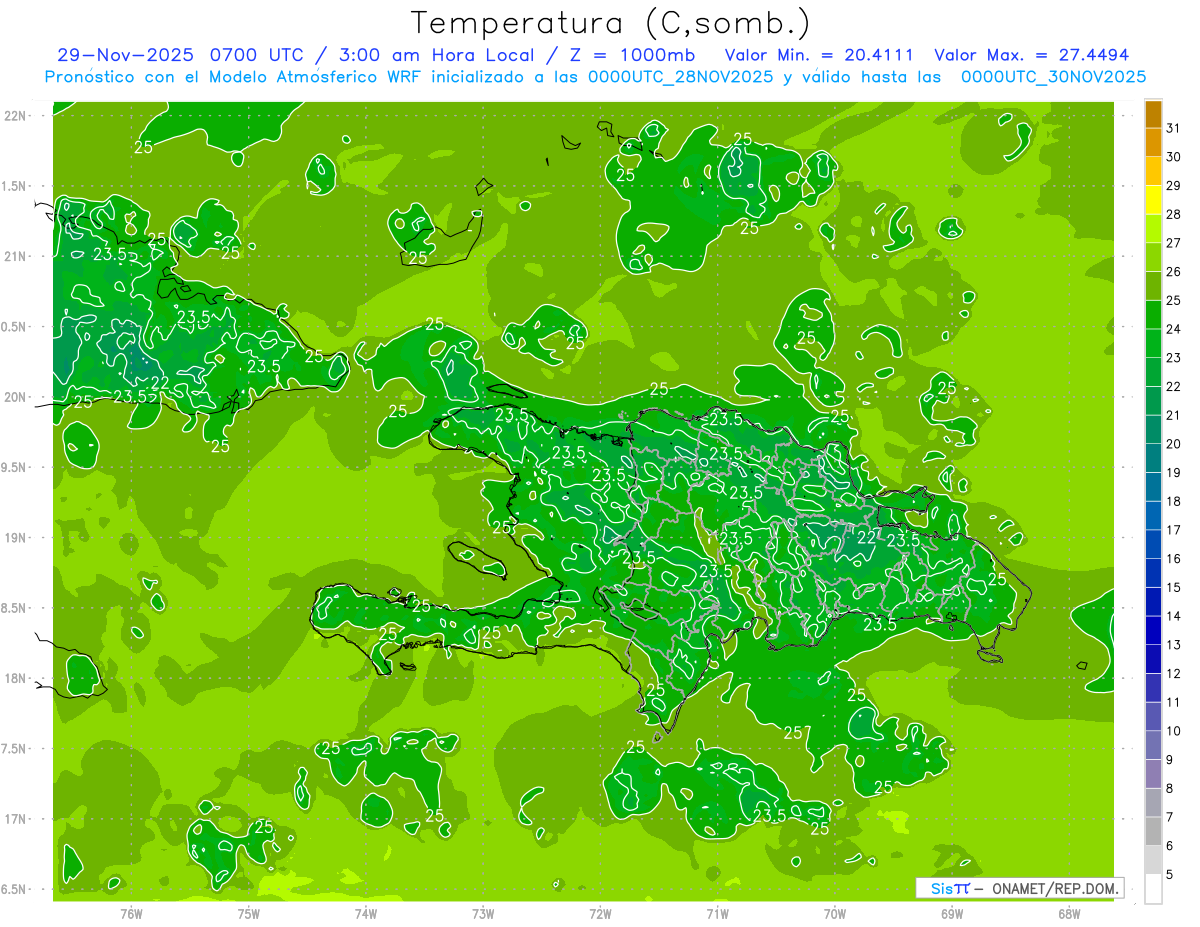Click the "73W" longitude axis label

point(483,914)
